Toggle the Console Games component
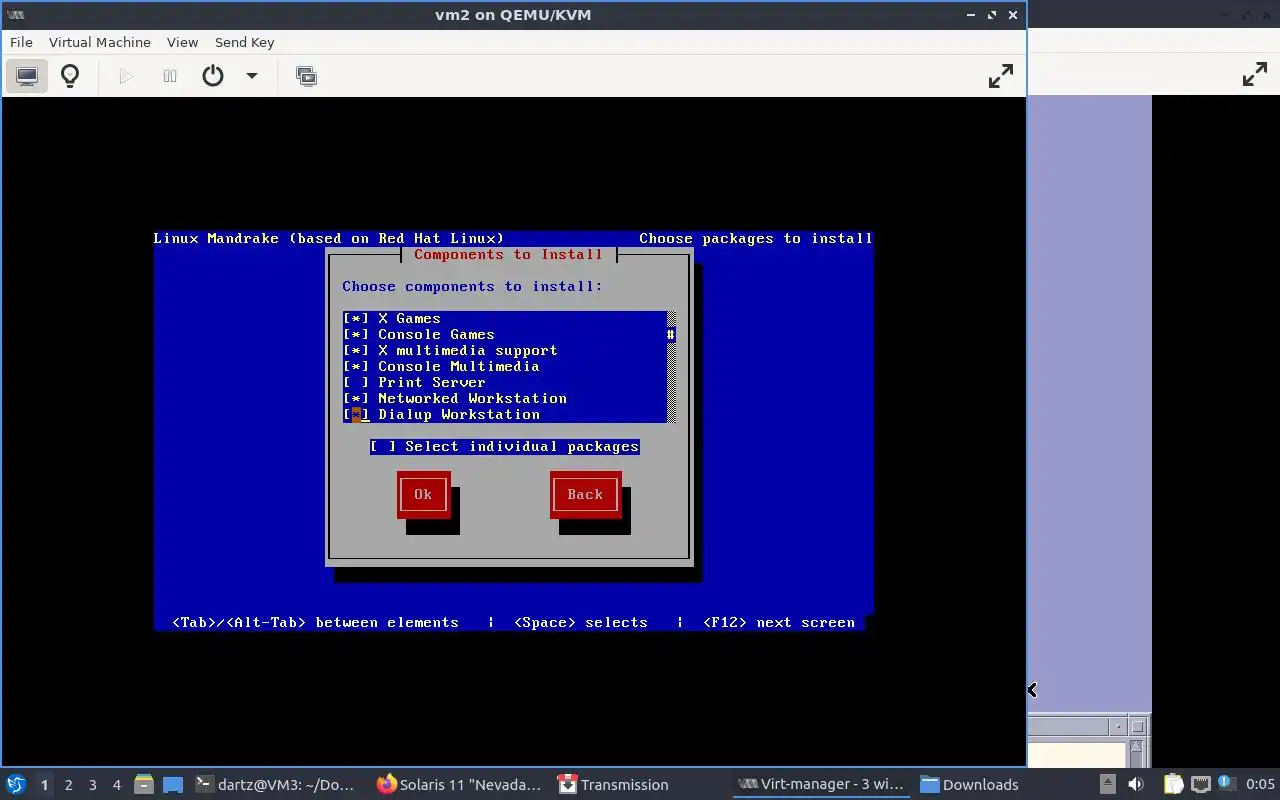 pyautogui.click(x=505, y=334)
